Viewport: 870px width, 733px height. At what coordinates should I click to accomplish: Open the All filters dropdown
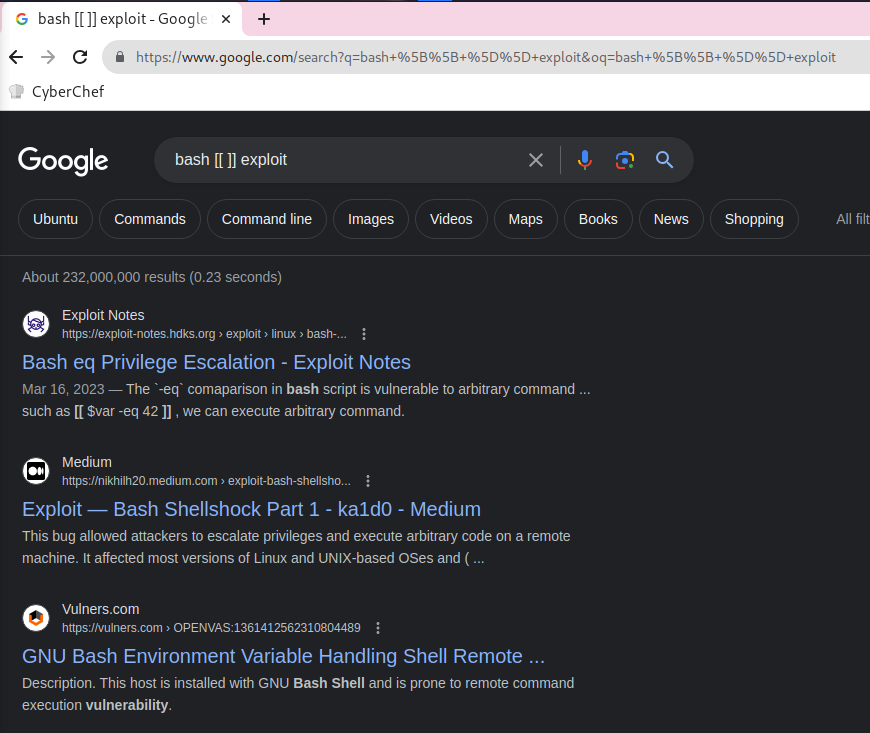tap(853, 219)
